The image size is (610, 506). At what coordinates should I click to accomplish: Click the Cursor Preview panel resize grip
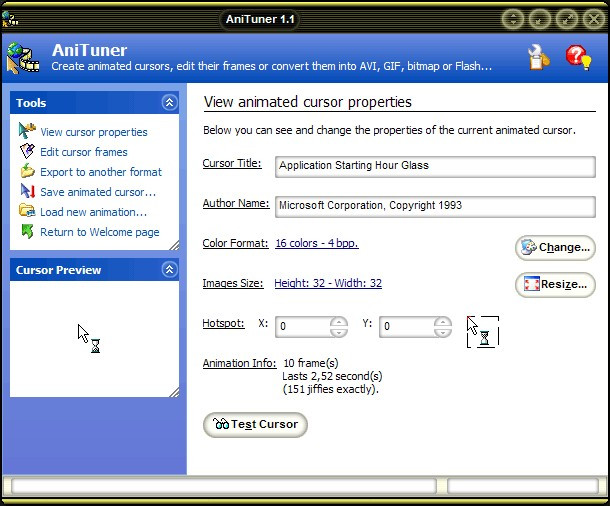tap(174, 392)
